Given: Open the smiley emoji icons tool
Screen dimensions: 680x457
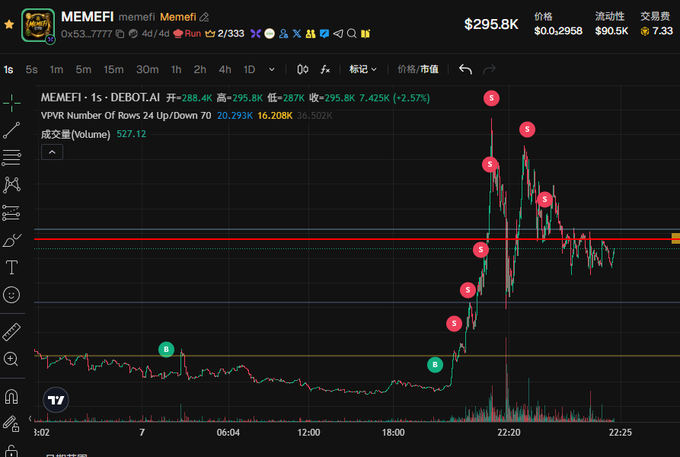Looking at the screenshot, I should (x=12, y=295).
